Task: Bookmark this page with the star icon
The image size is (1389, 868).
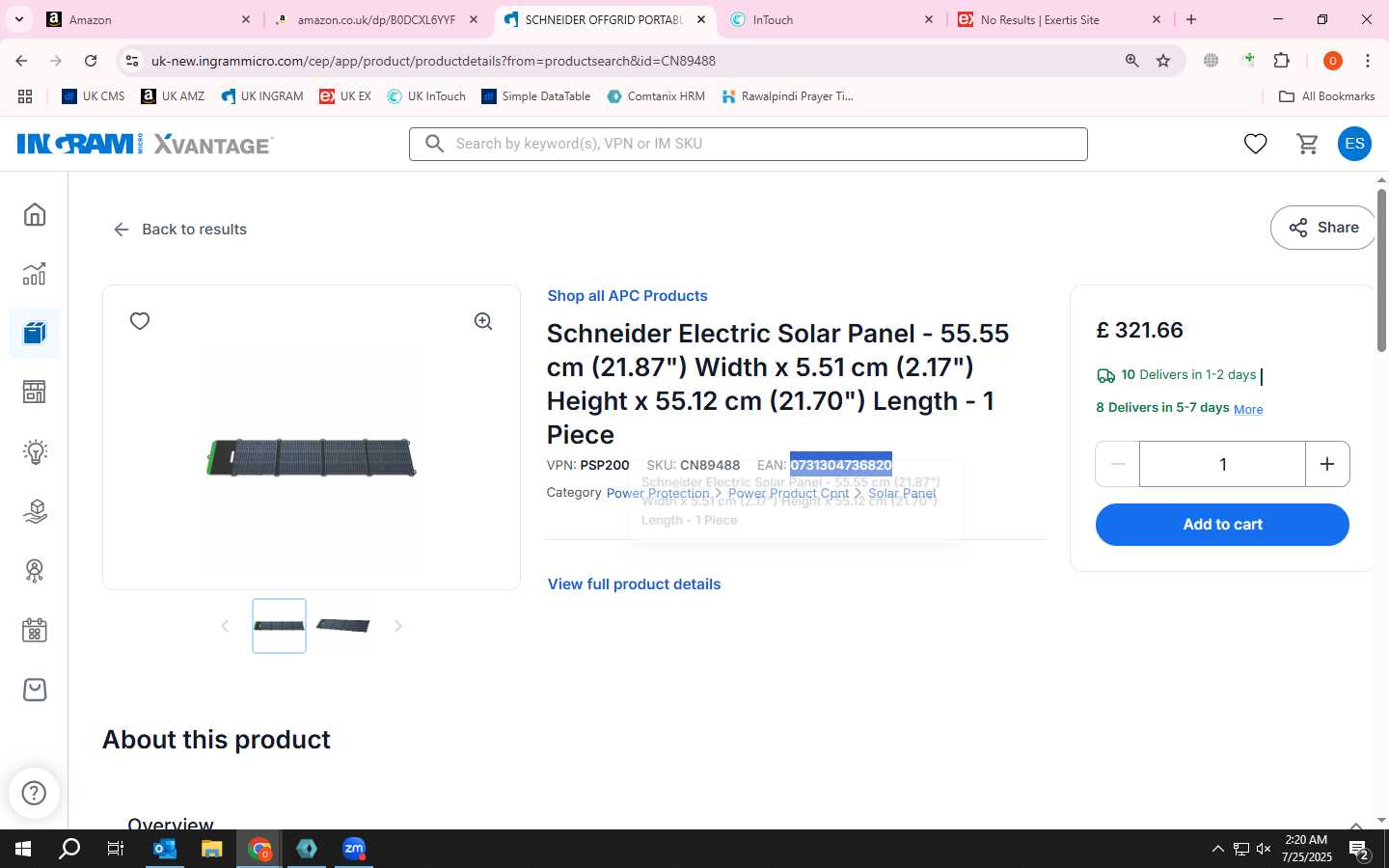Action: [x=1163, y=61]
